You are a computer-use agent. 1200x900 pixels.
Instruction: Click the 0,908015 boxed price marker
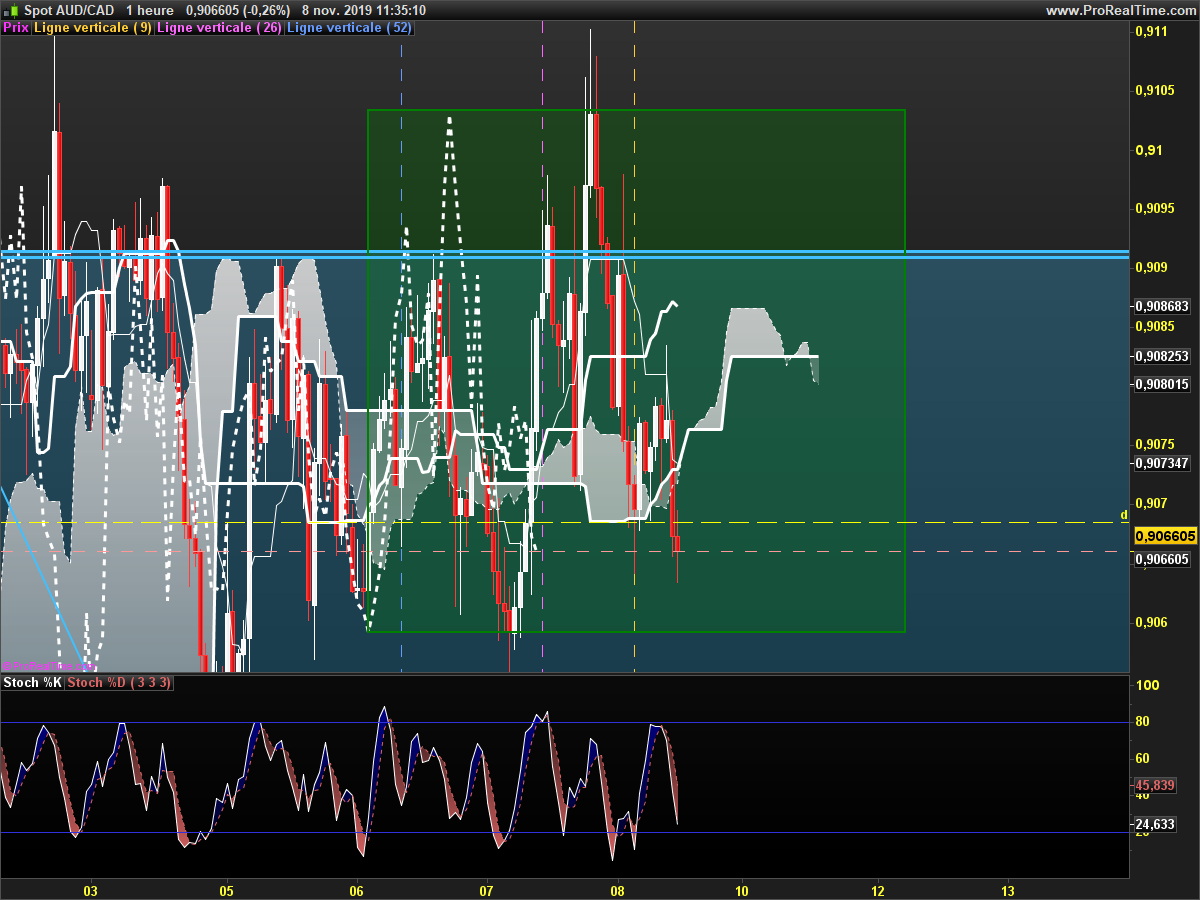coord(1161,384)
